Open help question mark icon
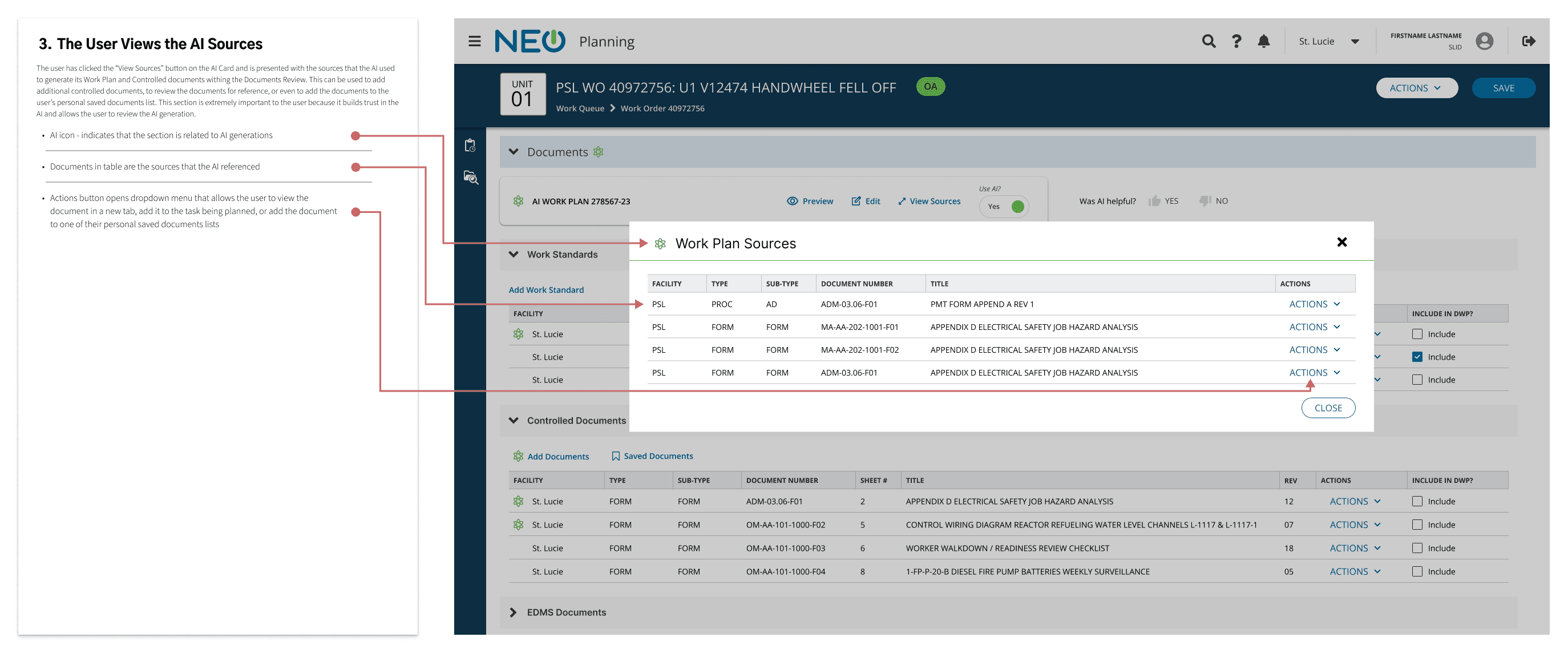Screen dimensions: 1568x653 point(1236,42)
